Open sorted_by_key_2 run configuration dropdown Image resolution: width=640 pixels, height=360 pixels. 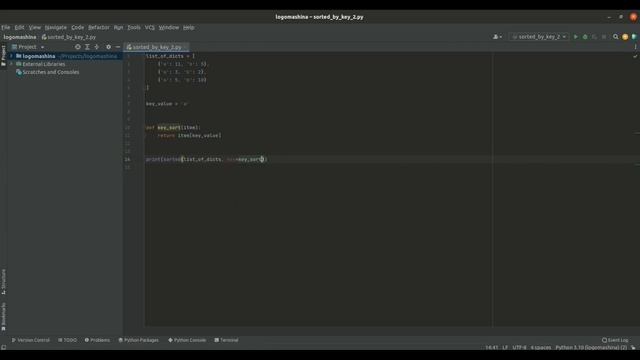539,37
